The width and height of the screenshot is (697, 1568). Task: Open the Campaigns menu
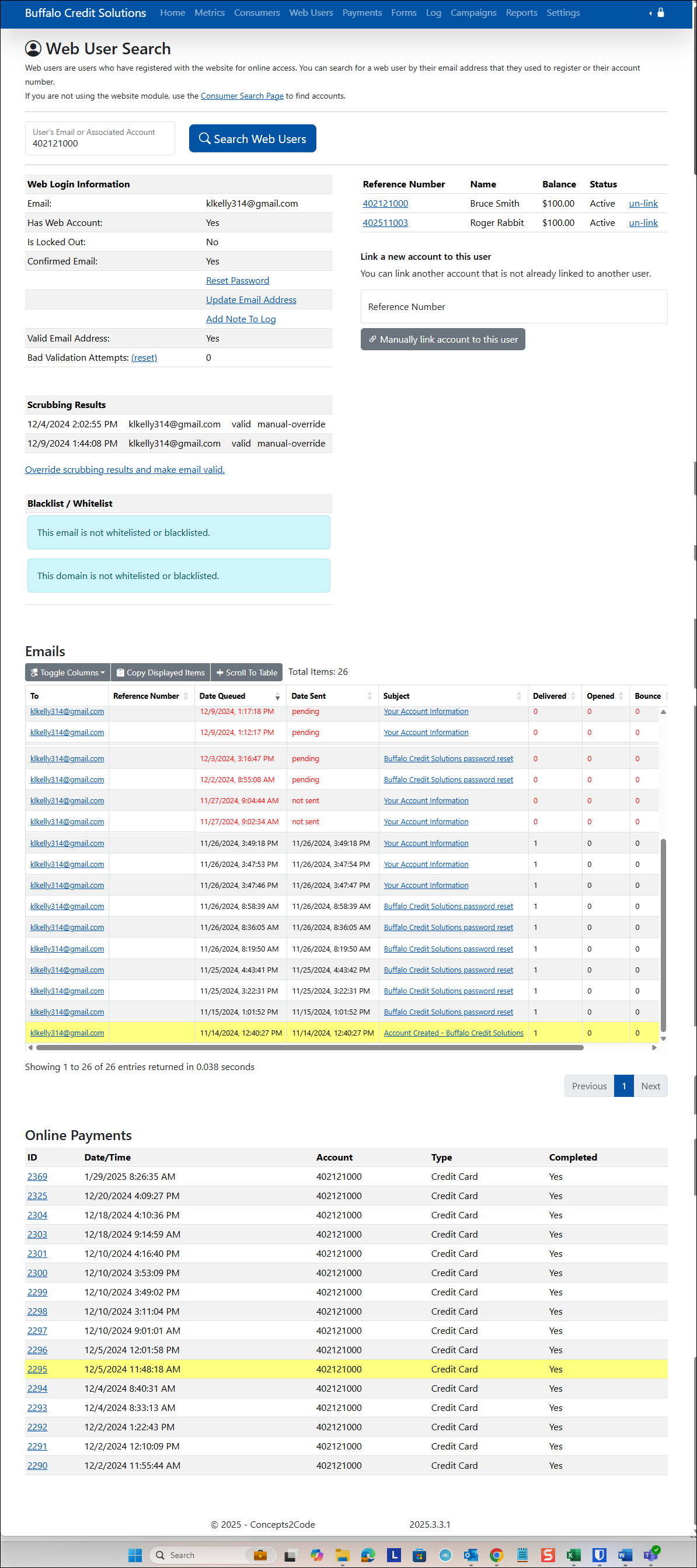[x=473, y=13]
